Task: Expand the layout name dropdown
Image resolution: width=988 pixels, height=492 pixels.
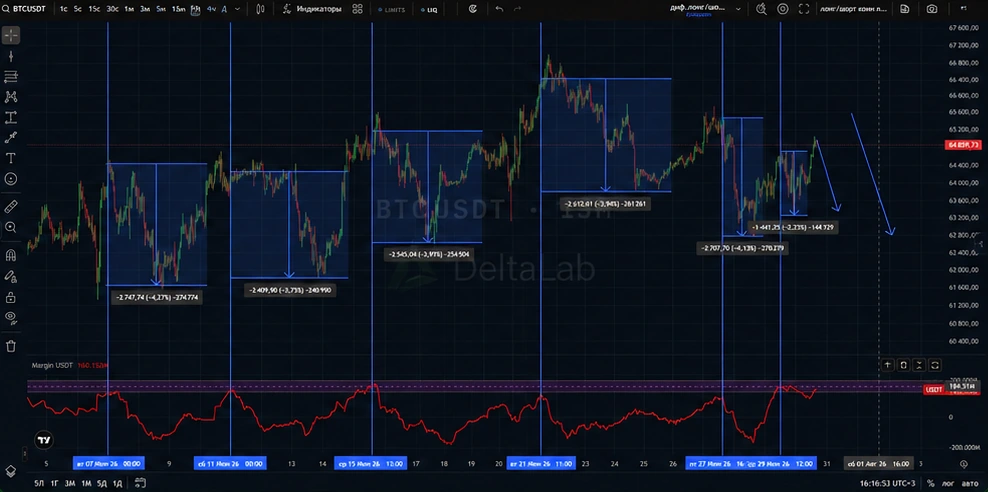Action: click(x=738, y=9)
